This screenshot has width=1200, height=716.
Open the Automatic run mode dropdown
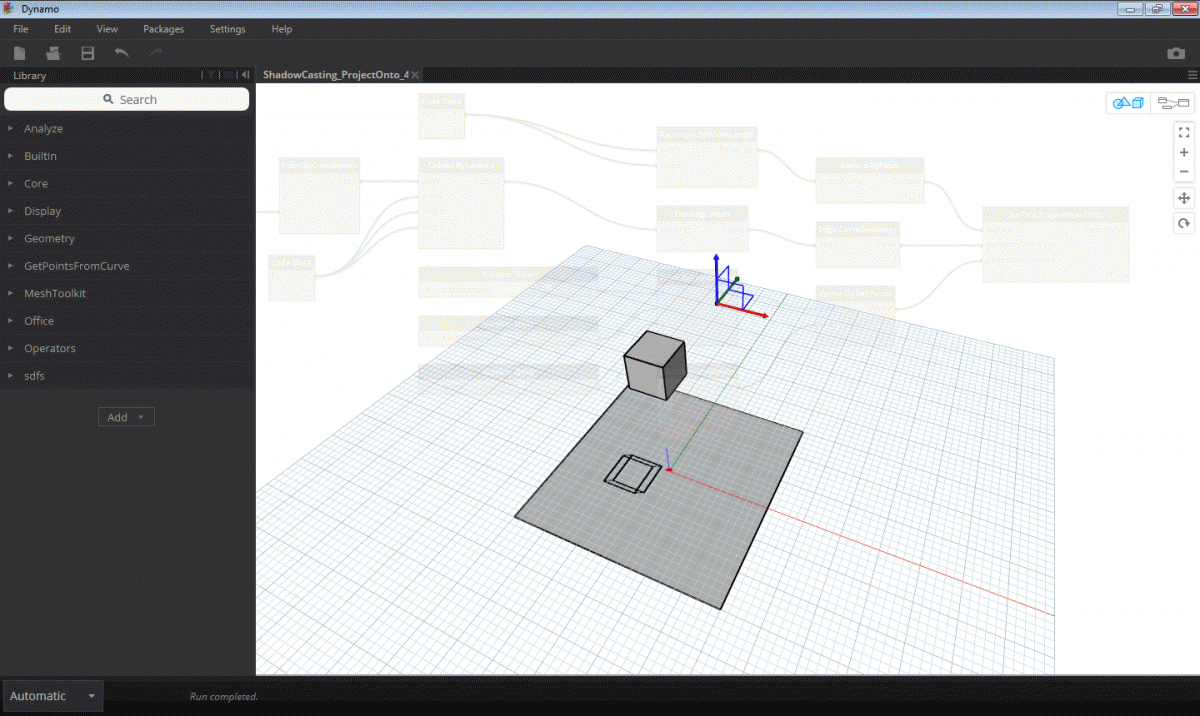pyautogui.click(x=52, y=695)
